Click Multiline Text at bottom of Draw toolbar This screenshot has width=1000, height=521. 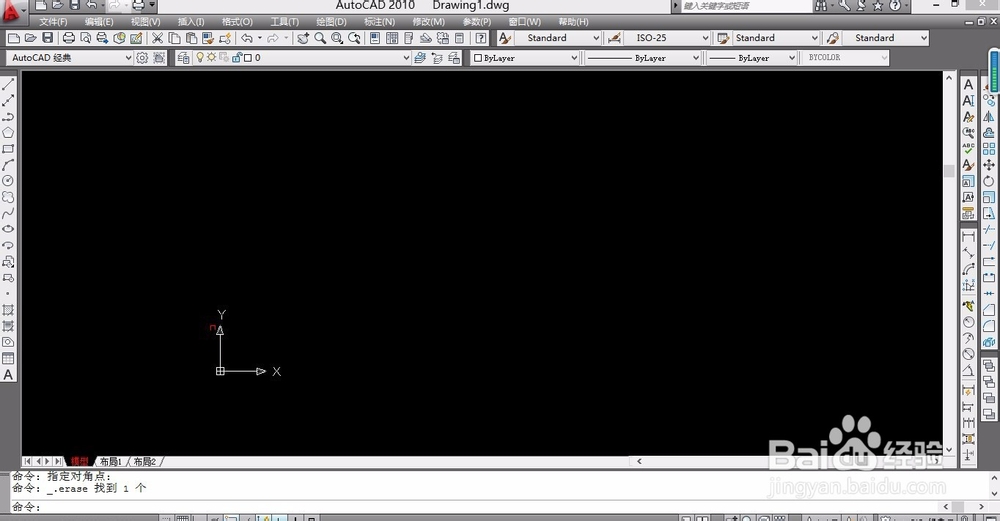click(x=8, y=375)
